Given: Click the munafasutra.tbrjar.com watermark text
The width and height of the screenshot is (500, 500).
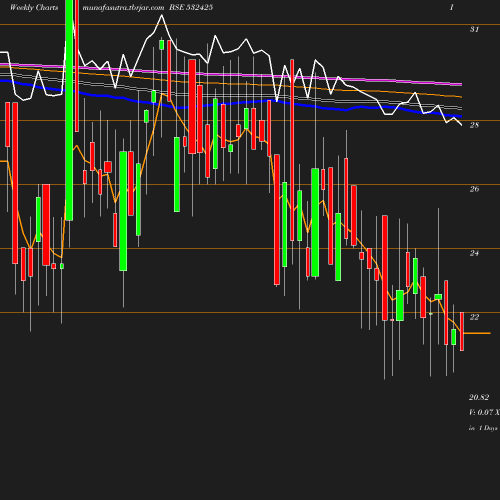Looking at the screenshot, I should (123, 7).
